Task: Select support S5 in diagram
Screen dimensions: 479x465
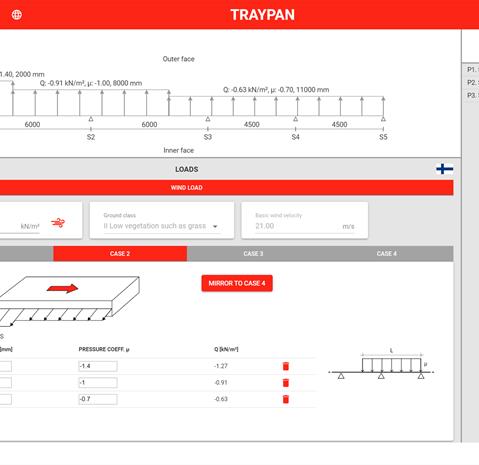Action: (383, 137)
